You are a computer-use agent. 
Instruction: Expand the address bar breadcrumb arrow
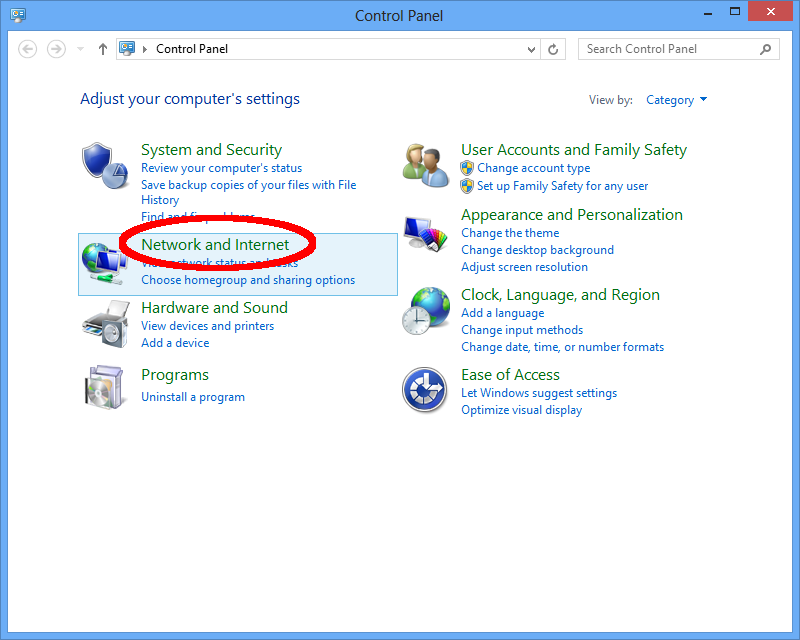coord(145,49)
